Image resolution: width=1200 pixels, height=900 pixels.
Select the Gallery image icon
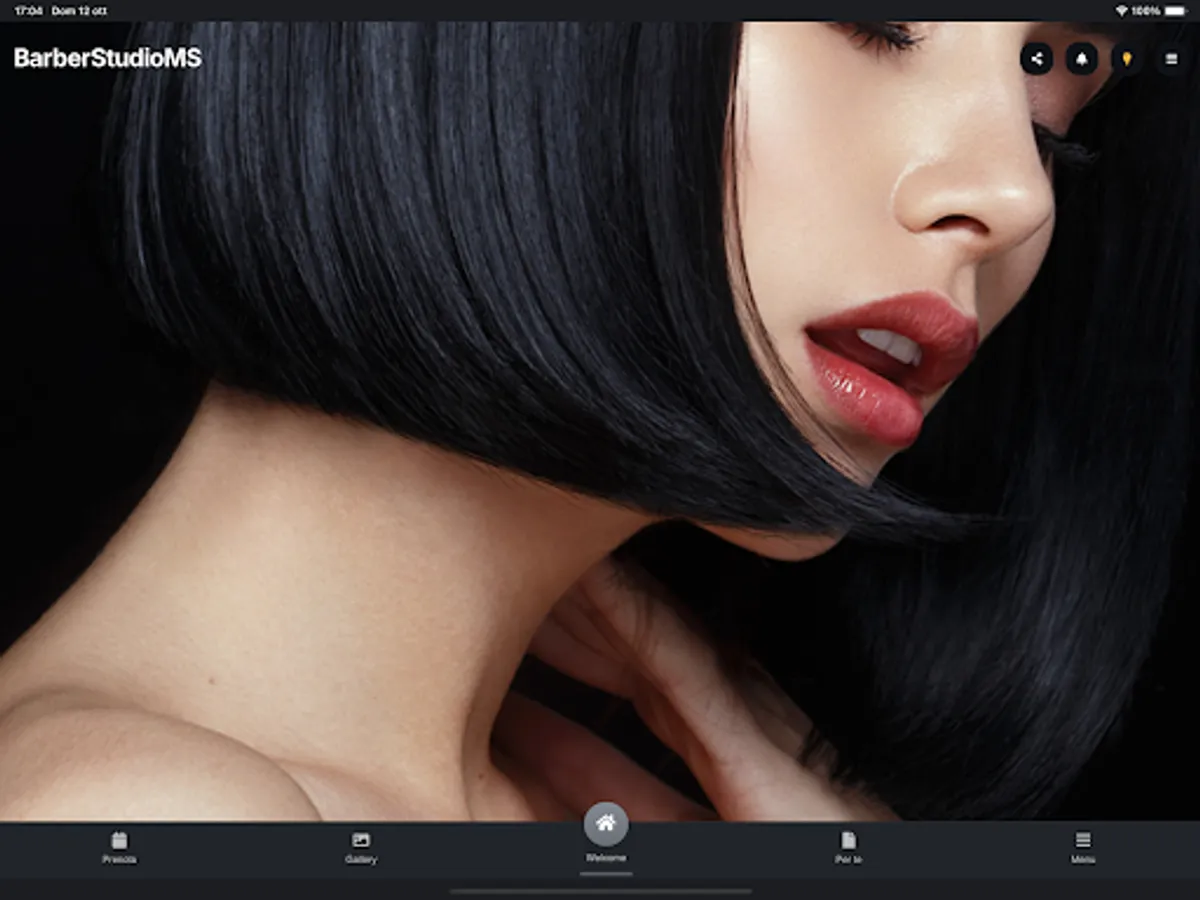point(361,840)
